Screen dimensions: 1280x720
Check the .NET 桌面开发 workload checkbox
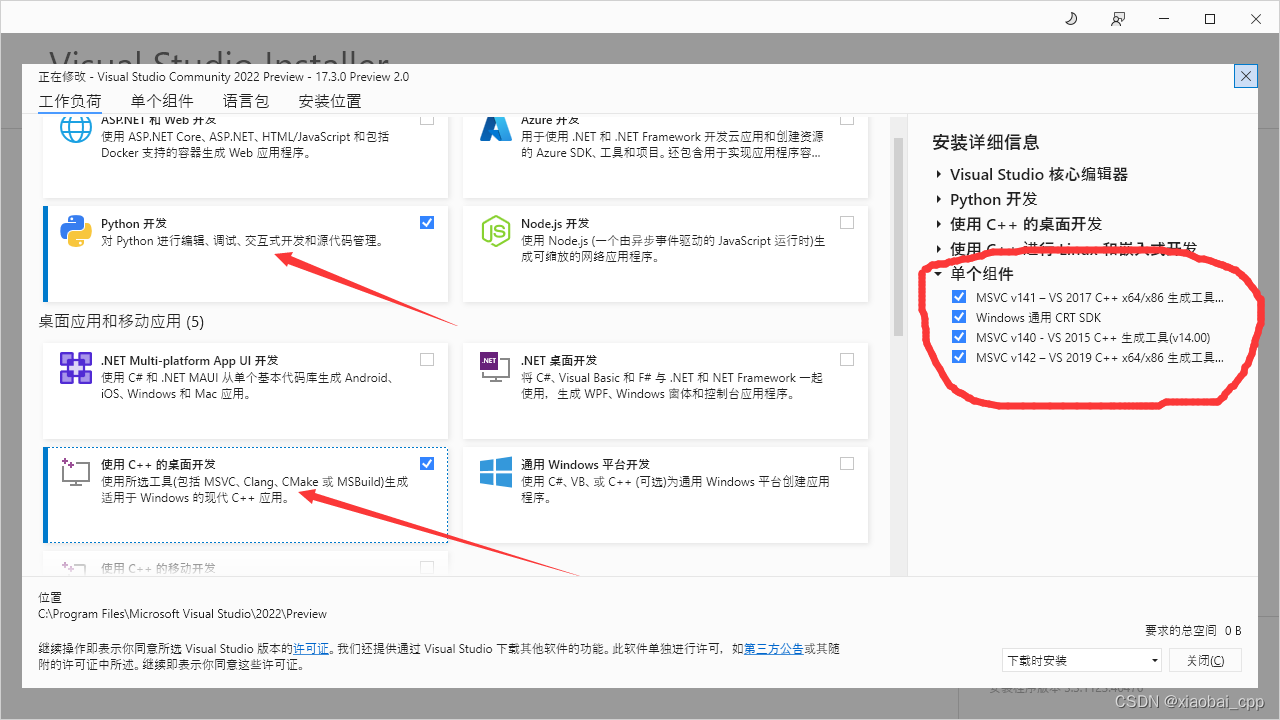[847, 359]
